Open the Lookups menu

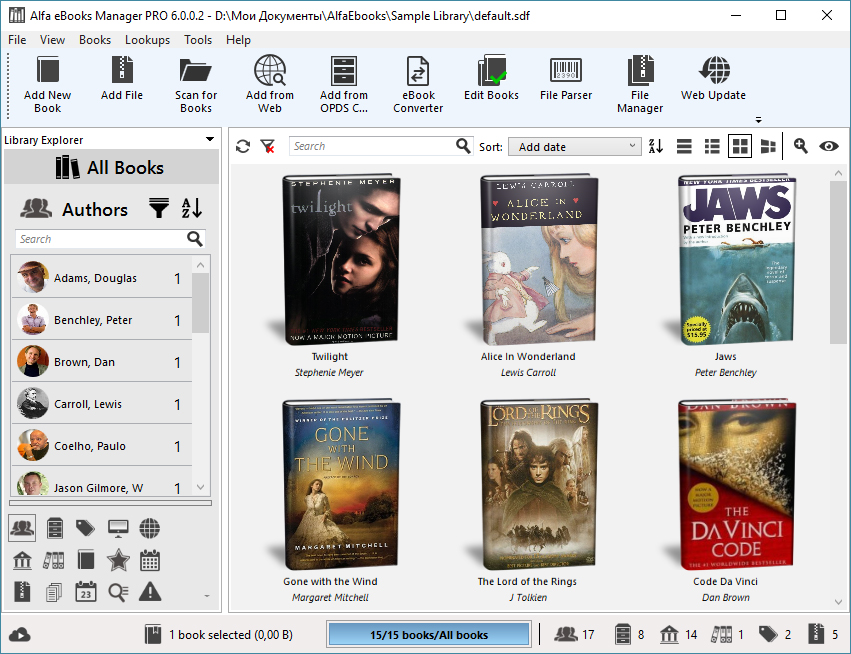point(147,40)
